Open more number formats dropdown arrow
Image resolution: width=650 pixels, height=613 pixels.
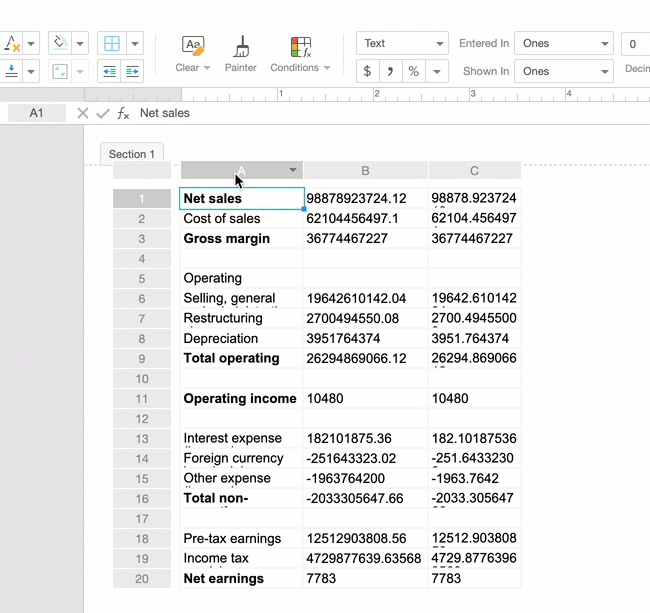point(437,71)
